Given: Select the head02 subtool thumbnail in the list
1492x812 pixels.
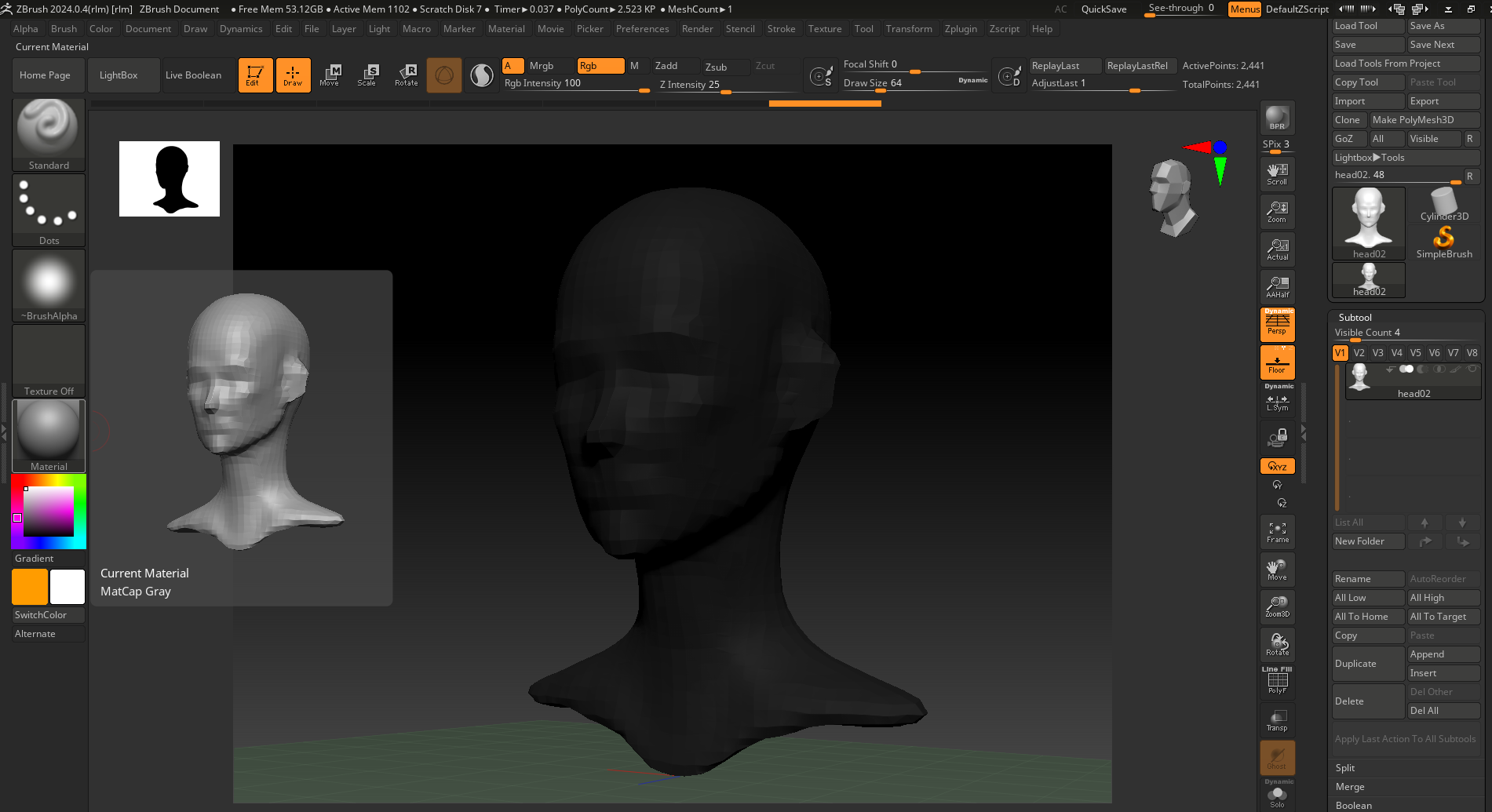Looking at the screenshot, I should click(x=1360, y=377).
